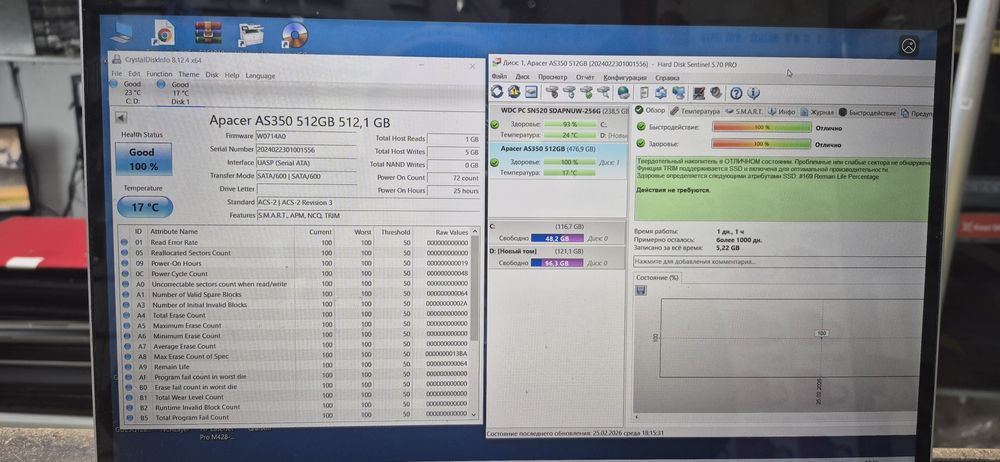Select the Total Program Fail Count row
Viewport: 1000px width, 462px height.
[296, 417]
